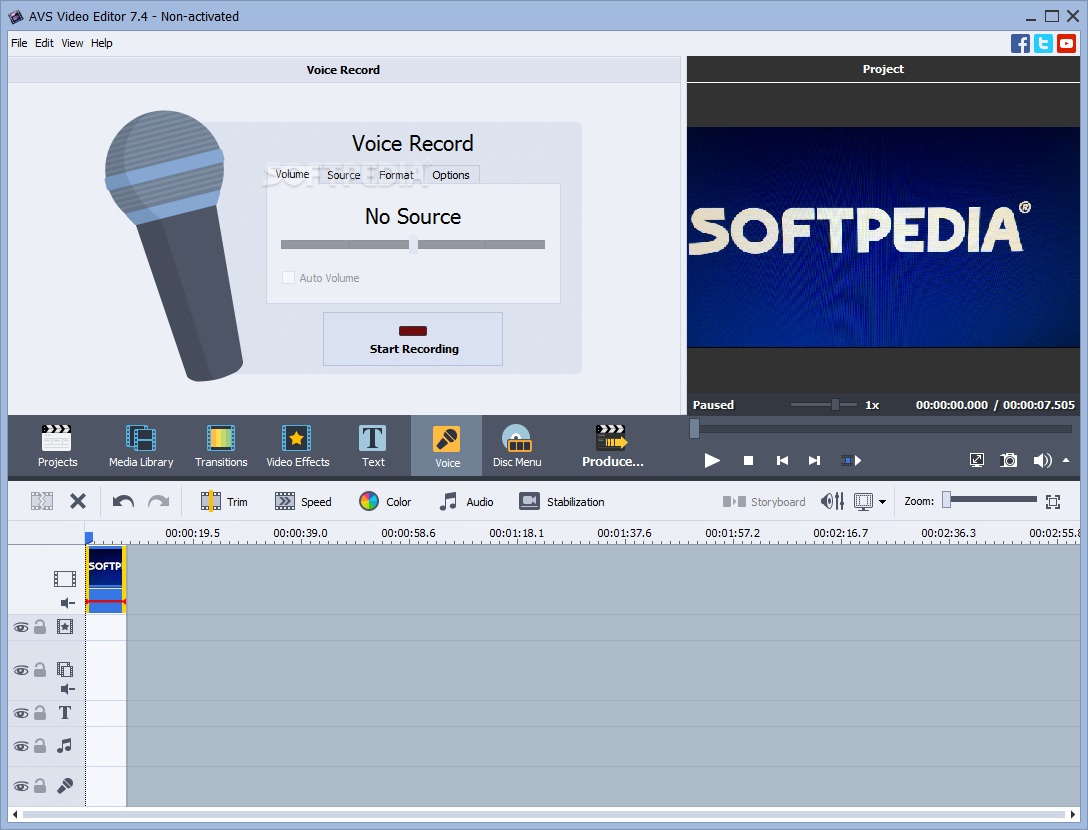Image resolution: width=1088 pixels, height=830 pixels.
Task: Select the SOFTP clip on timeline
Action: coord(105,579)
